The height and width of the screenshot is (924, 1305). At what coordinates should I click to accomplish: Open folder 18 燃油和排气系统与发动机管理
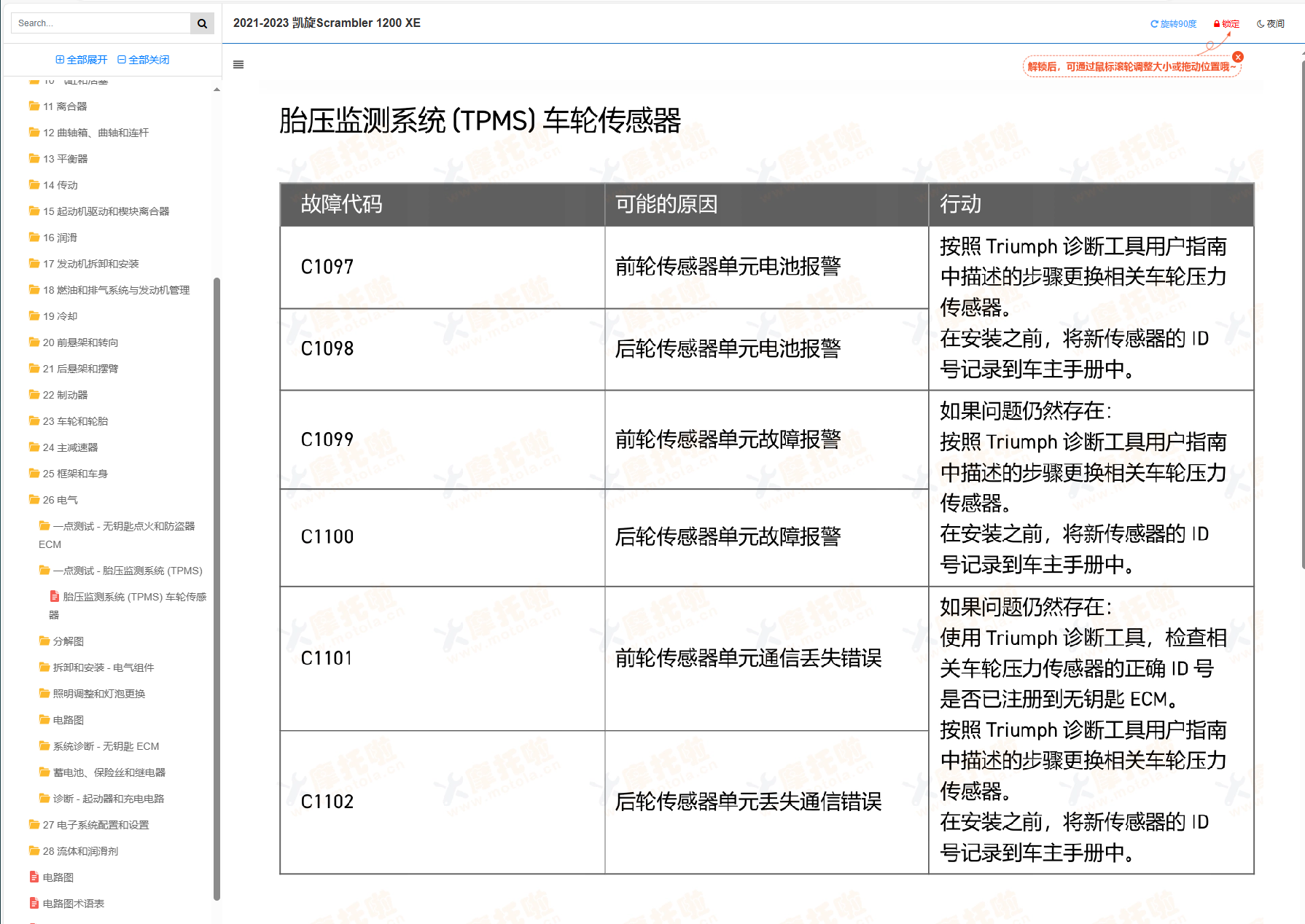[109, 290]
